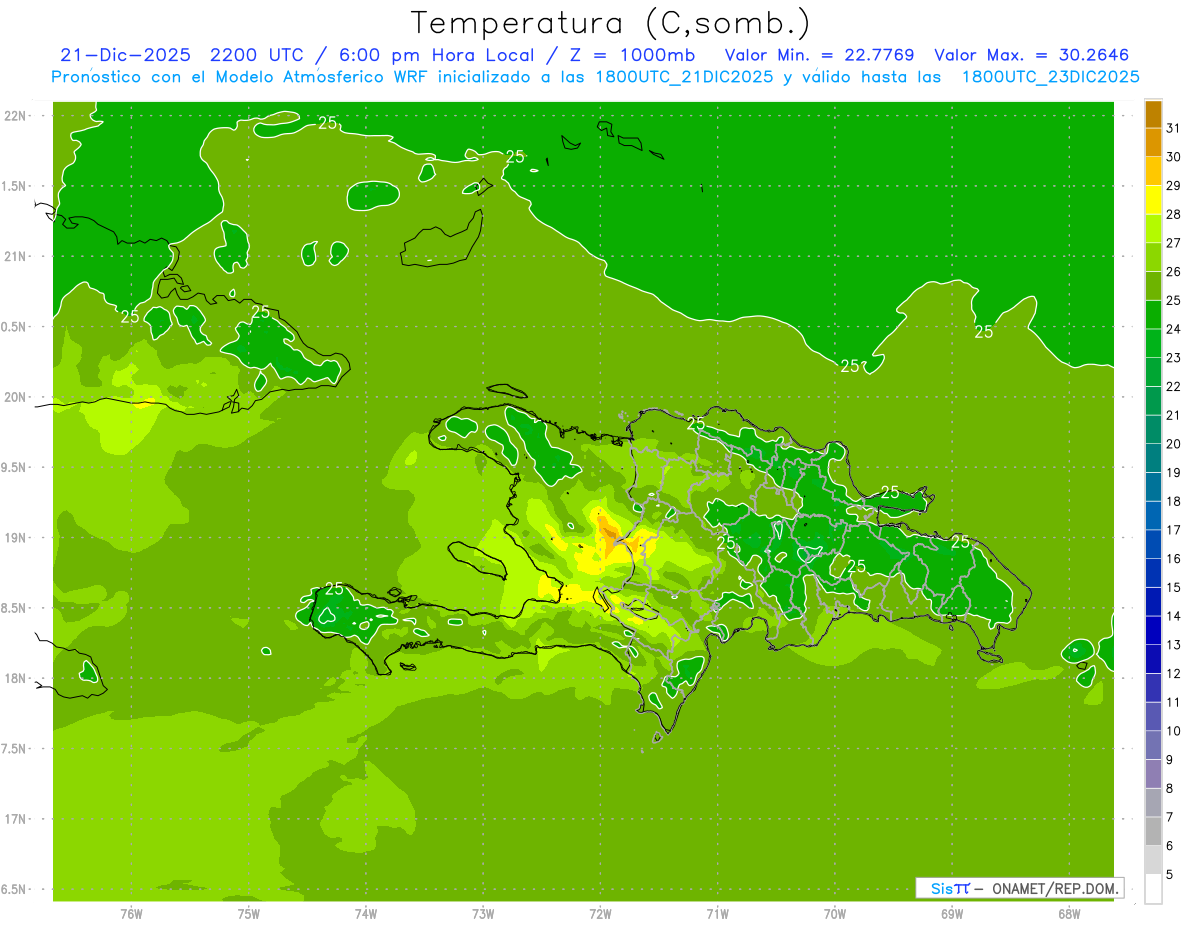
Task: Click the '74W' longitude axis label
Action: click(366, 914)
